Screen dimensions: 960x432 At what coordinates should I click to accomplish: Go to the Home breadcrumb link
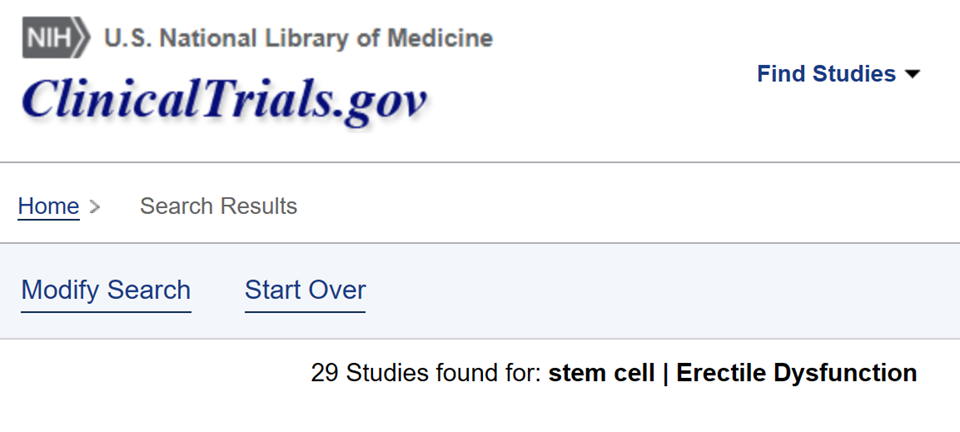pos(48,206)
